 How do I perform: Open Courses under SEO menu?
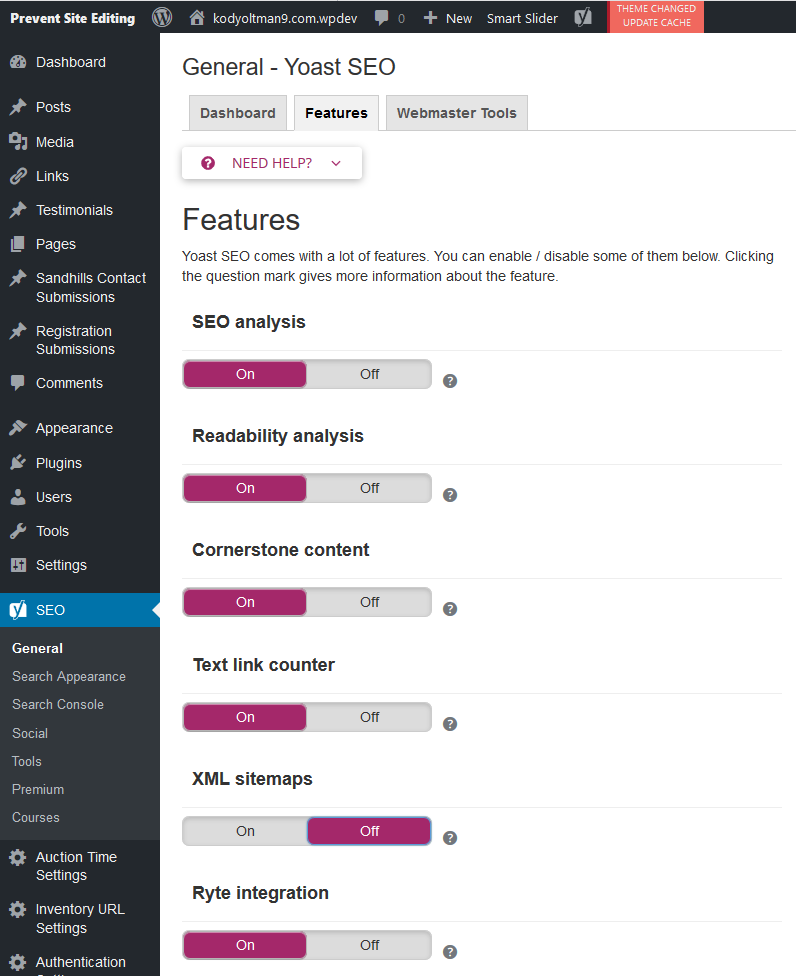(x=36, y=817)
